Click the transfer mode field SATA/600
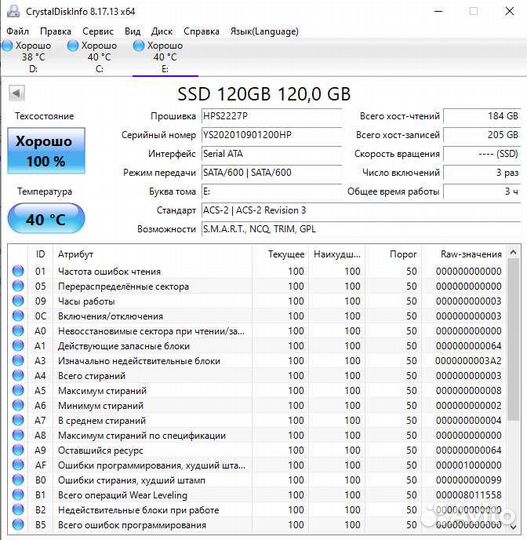Image resolution: width=527 pixels, height=540 pixels. [271, 172]
